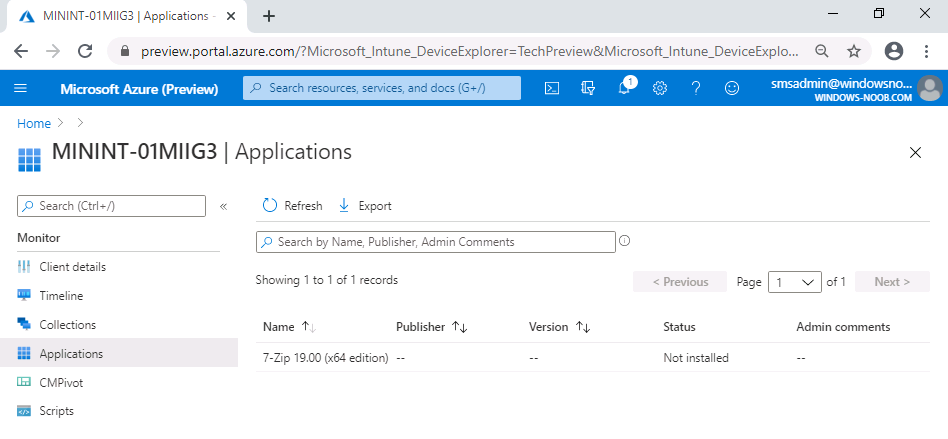948x439 pixels.
Task: Close the Applications blade with X
Action: [915, 153]
